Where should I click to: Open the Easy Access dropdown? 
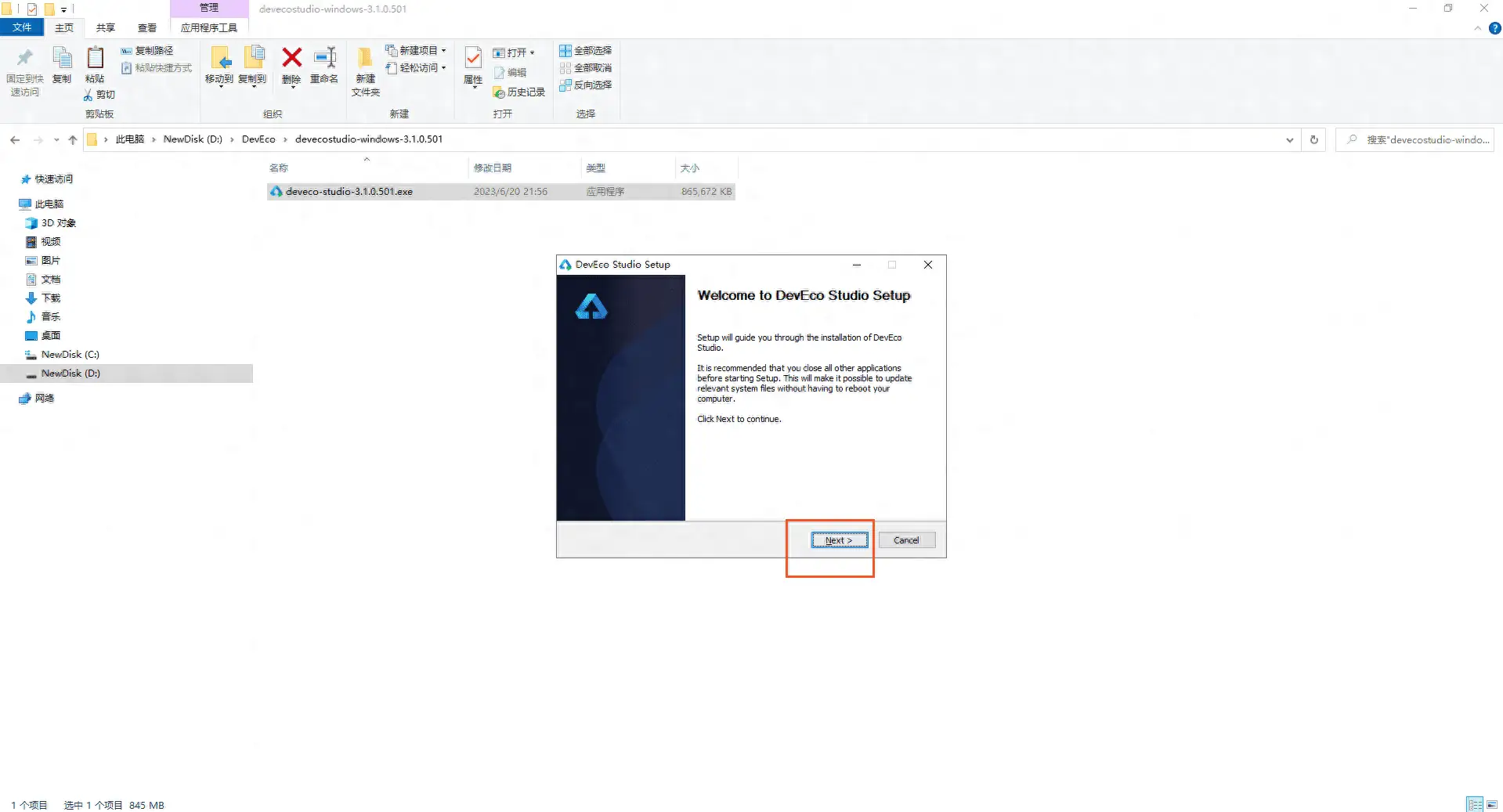[x=416, y=68]
